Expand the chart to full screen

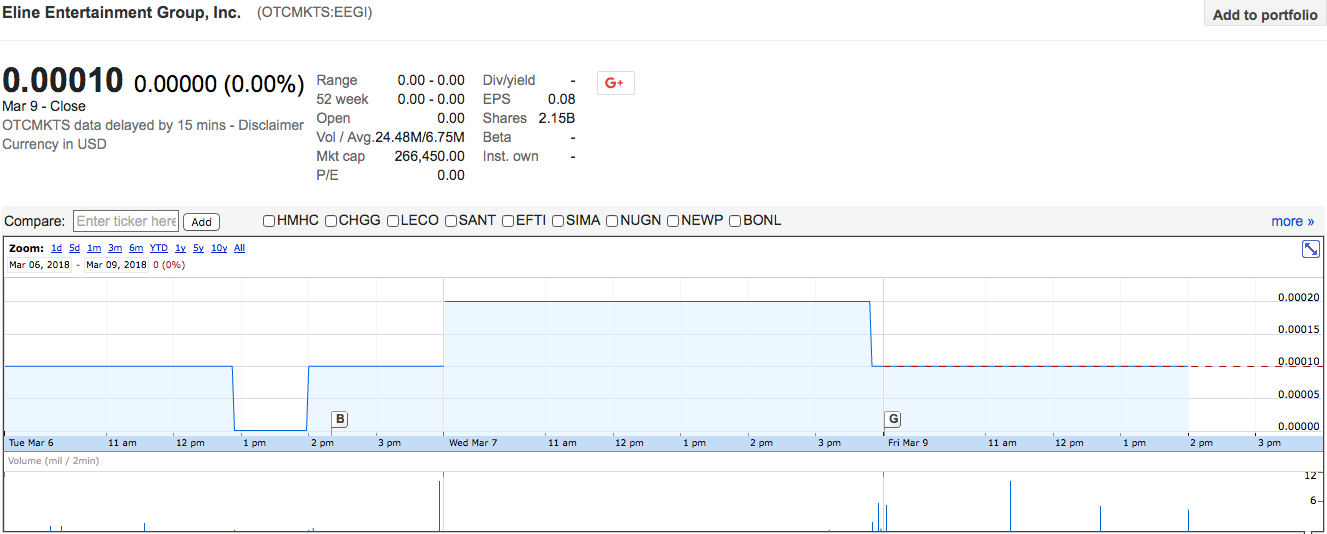point(1310,249)
